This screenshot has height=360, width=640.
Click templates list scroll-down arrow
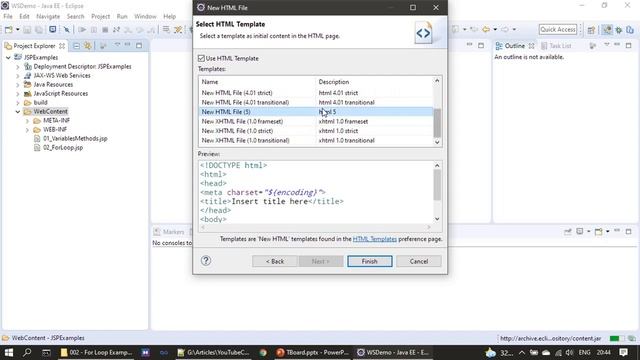pyautogui.click(x=437, y=142)
